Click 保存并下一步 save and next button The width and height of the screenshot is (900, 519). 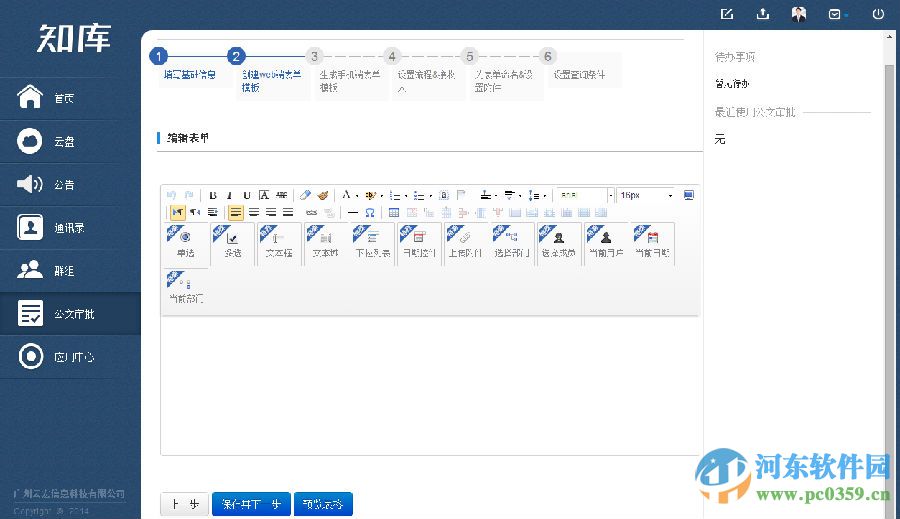coord(251,504)
